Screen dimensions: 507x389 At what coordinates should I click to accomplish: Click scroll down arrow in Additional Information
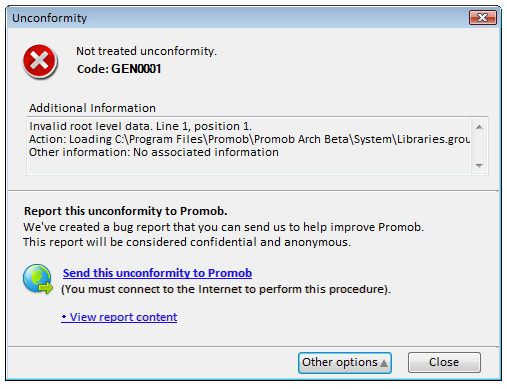(479, 166)
